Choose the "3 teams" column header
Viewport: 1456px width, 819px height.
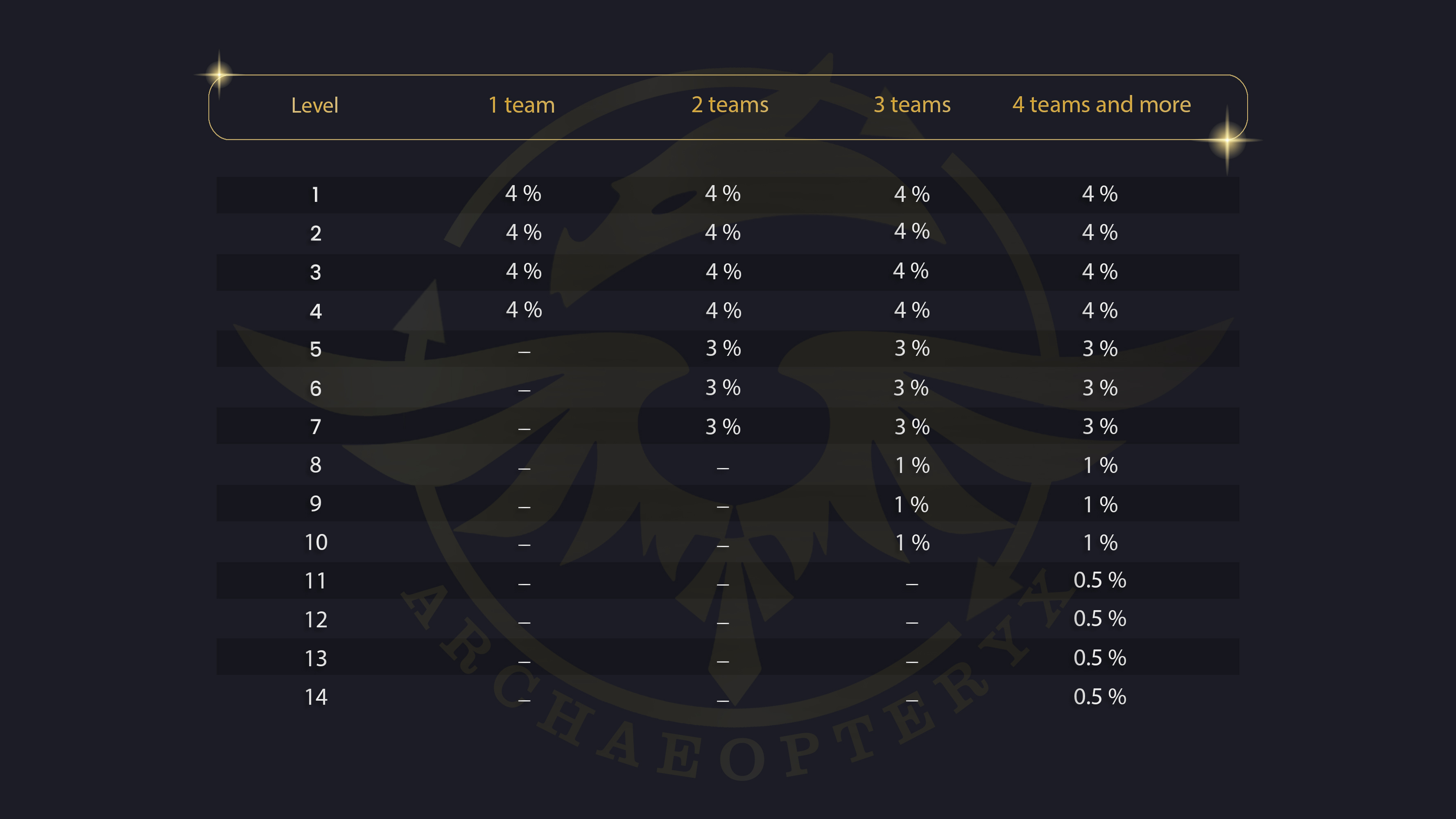[912, 105]
